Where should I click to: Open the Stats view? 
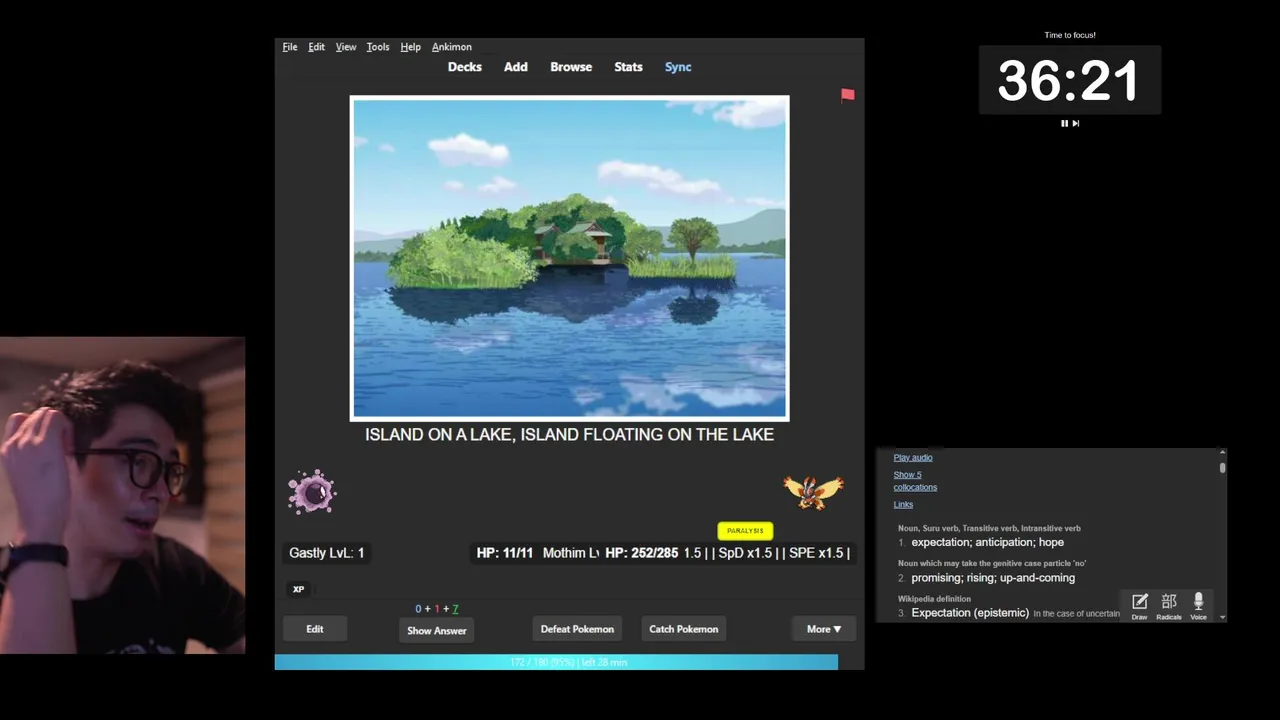tap(628, 67)
